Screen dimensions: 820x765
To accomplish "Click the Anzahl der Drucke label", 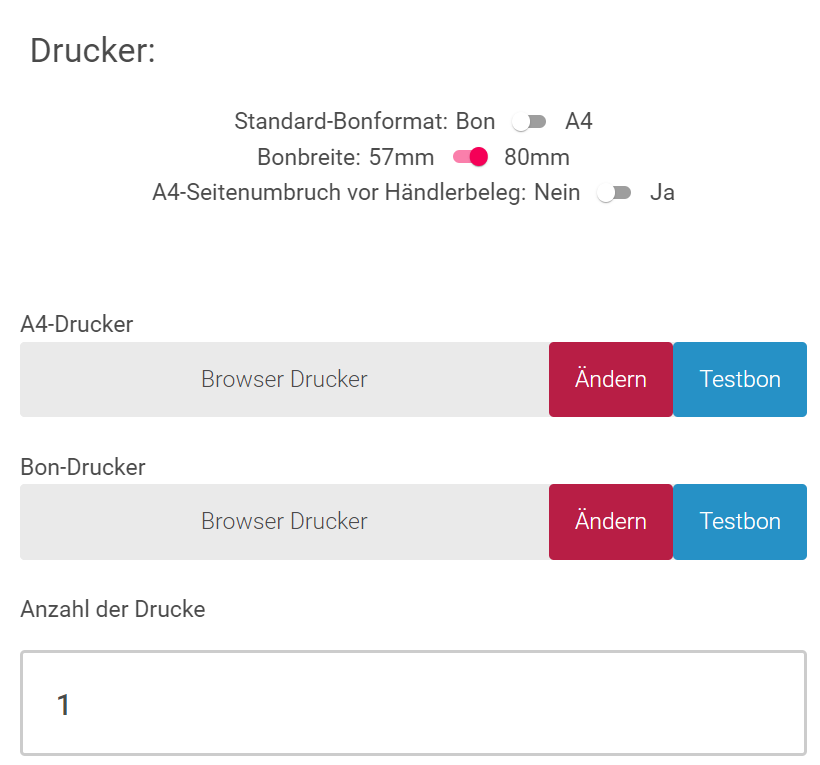I will point(112,609).
